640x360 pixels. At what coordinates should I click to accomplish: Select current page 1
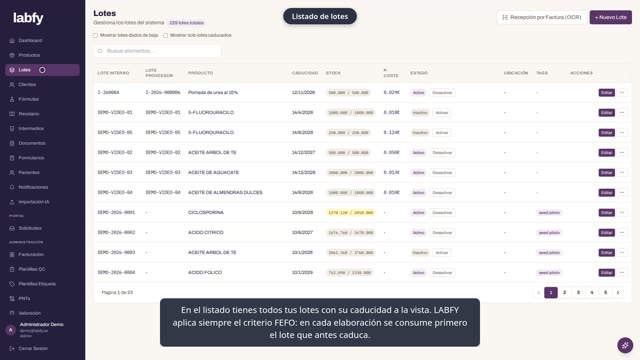(551, 293)
